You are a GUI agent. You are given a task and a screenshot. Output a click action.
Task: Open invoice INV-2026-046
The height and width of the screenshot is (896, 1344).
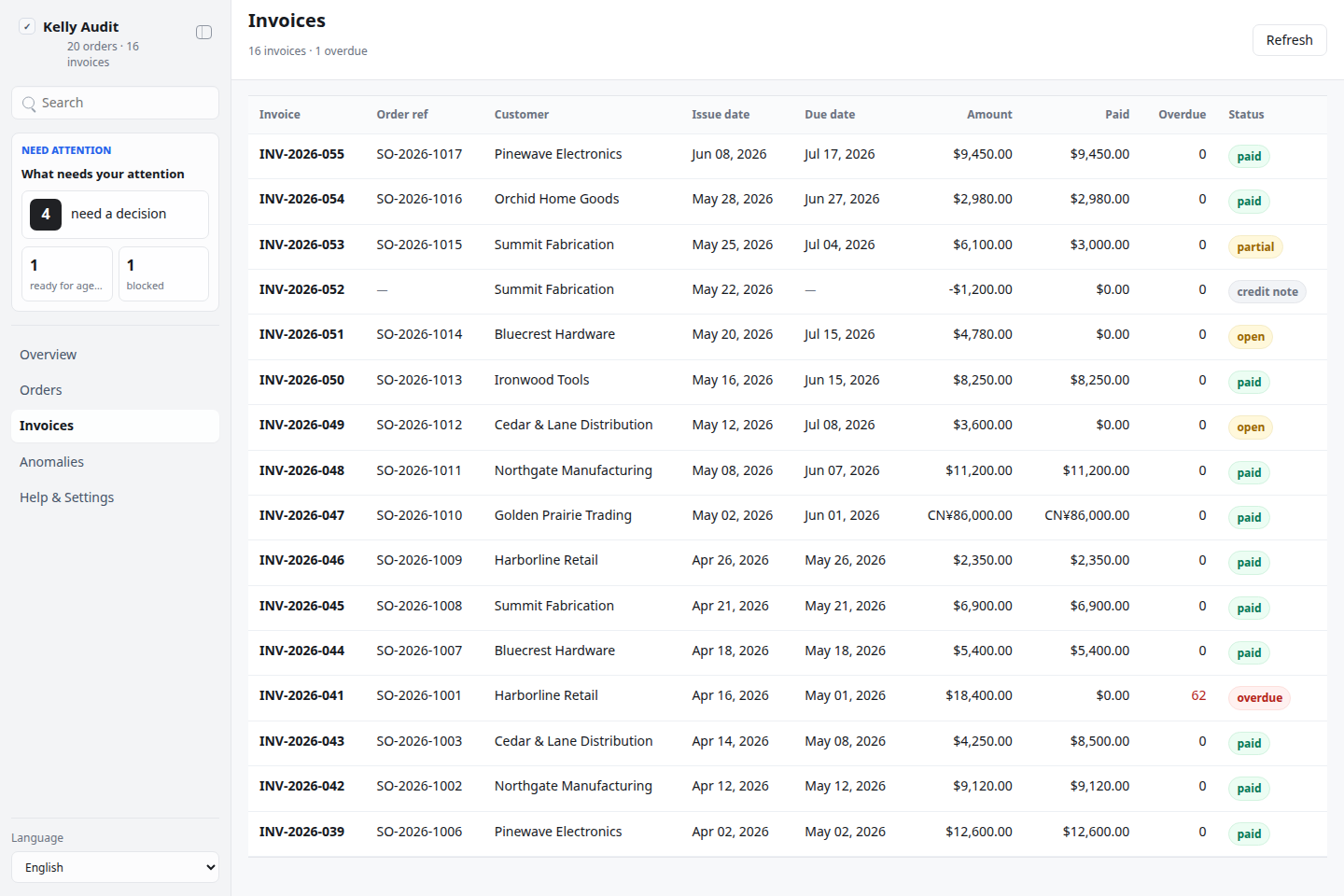(x=301, y=560)
